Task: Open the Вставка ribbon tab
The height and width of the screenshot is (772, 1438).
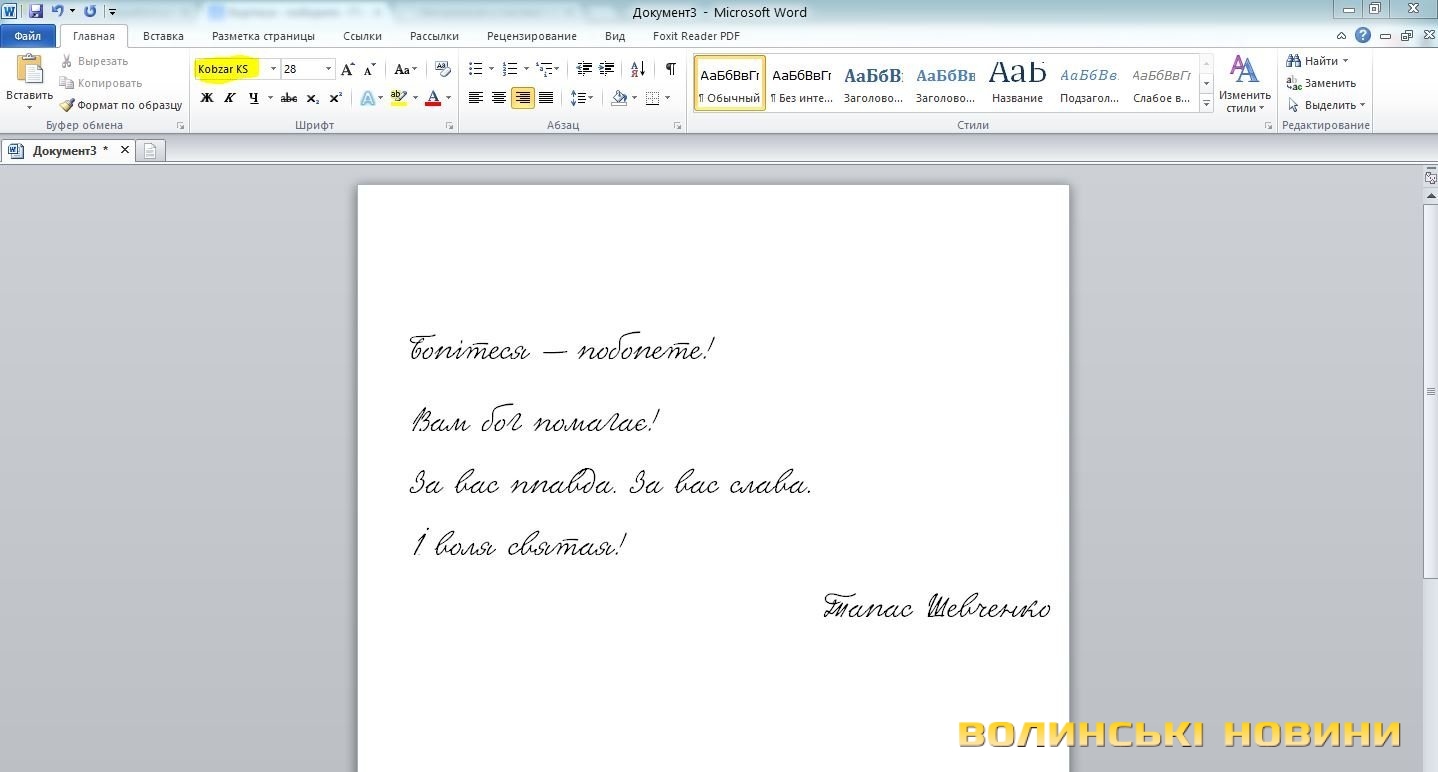Action: (163, 36)
